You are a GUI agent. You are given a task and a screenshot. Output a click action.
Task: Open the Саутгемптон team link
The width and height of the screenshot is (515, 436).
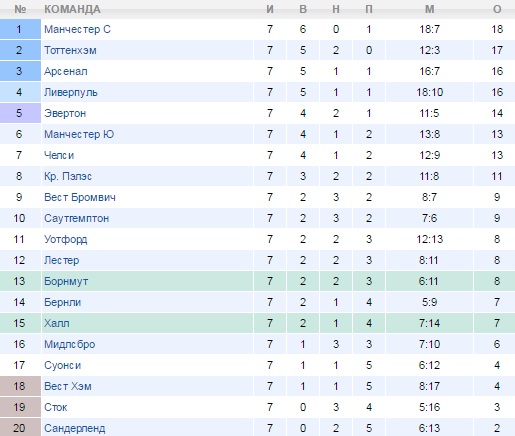pos(77,219)
